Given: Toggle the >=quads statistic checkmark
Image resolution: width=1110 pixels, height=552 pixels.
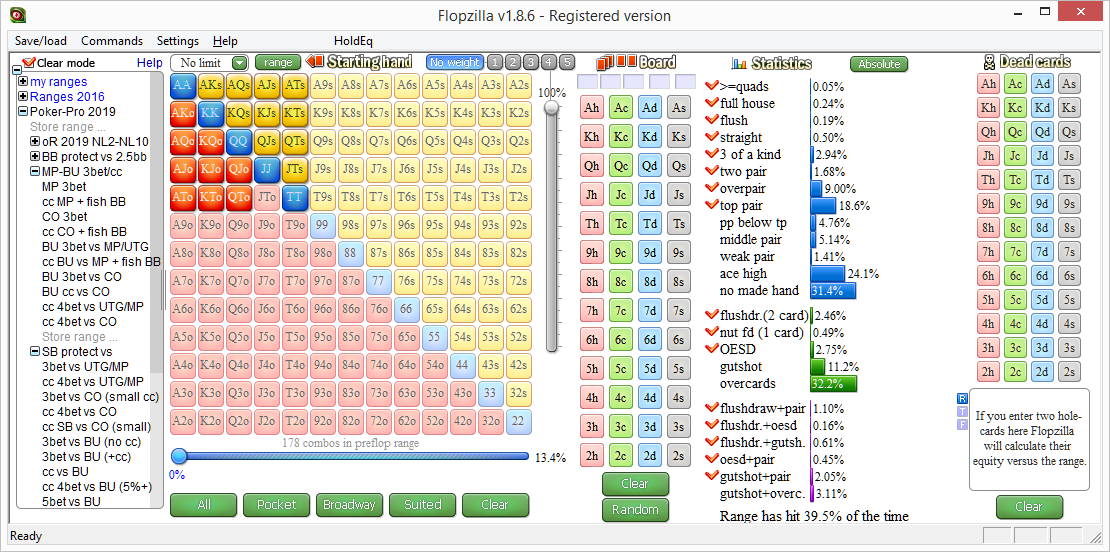Looking at the screenshot, I should click(711, 86).
